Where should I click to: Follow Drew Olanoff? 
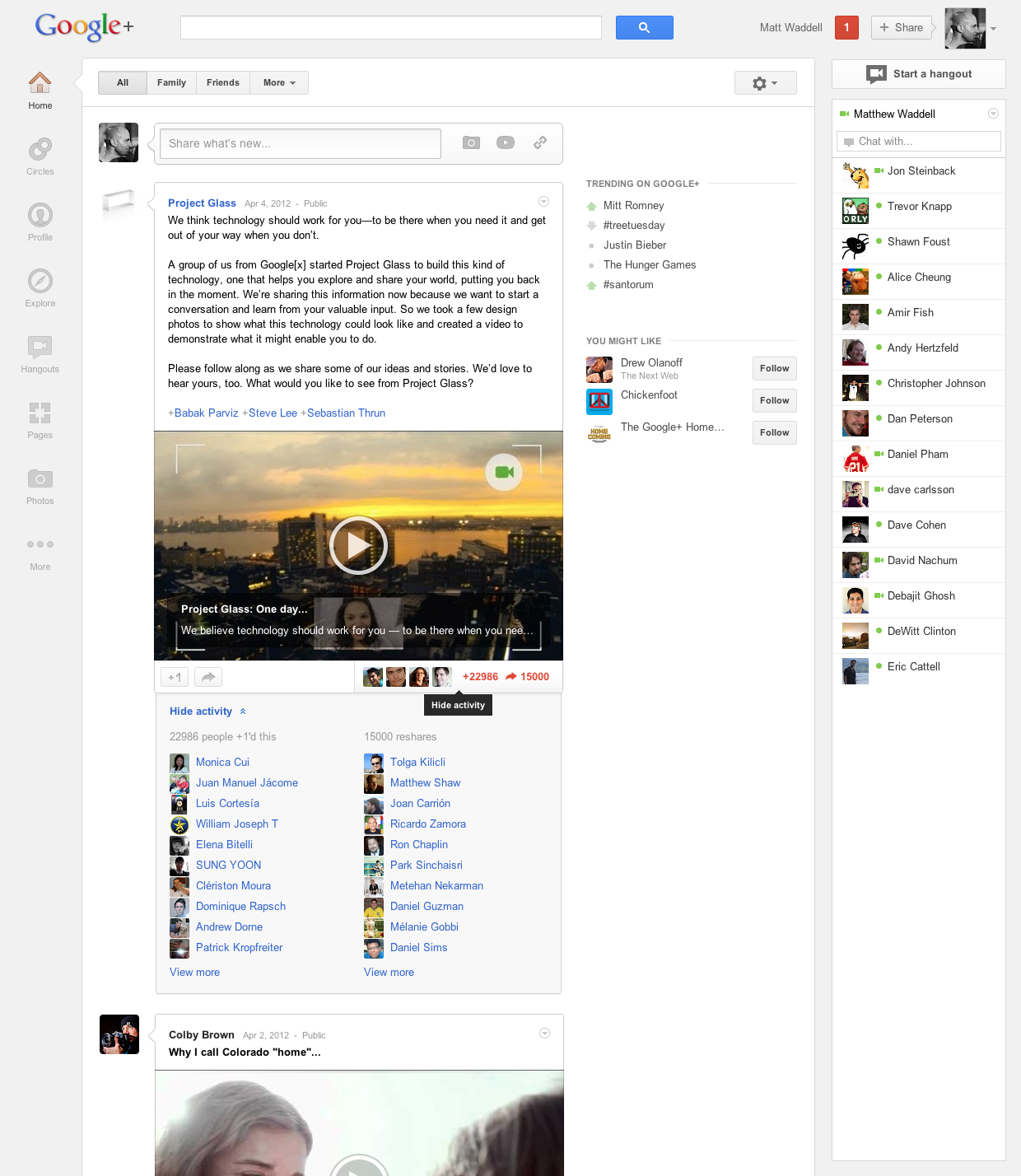click(x=773, y=368)
